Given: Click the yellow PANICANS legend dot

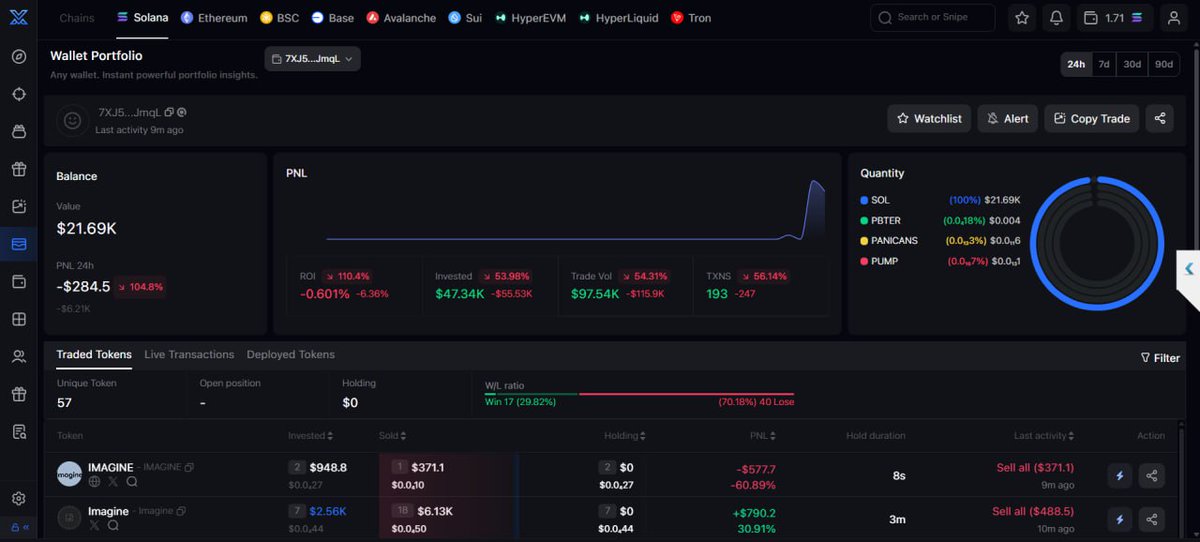Looking at the screenshot, I should pos(864,241).
